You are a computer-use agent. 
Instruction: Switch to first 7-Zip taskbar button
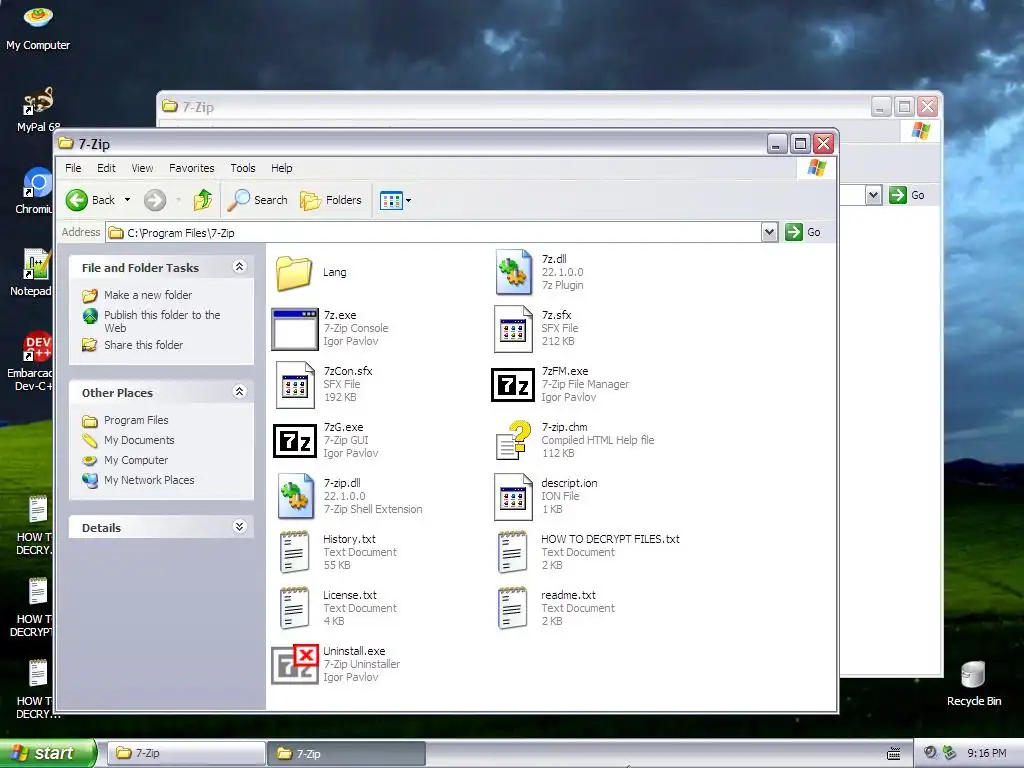coord(185,753)
